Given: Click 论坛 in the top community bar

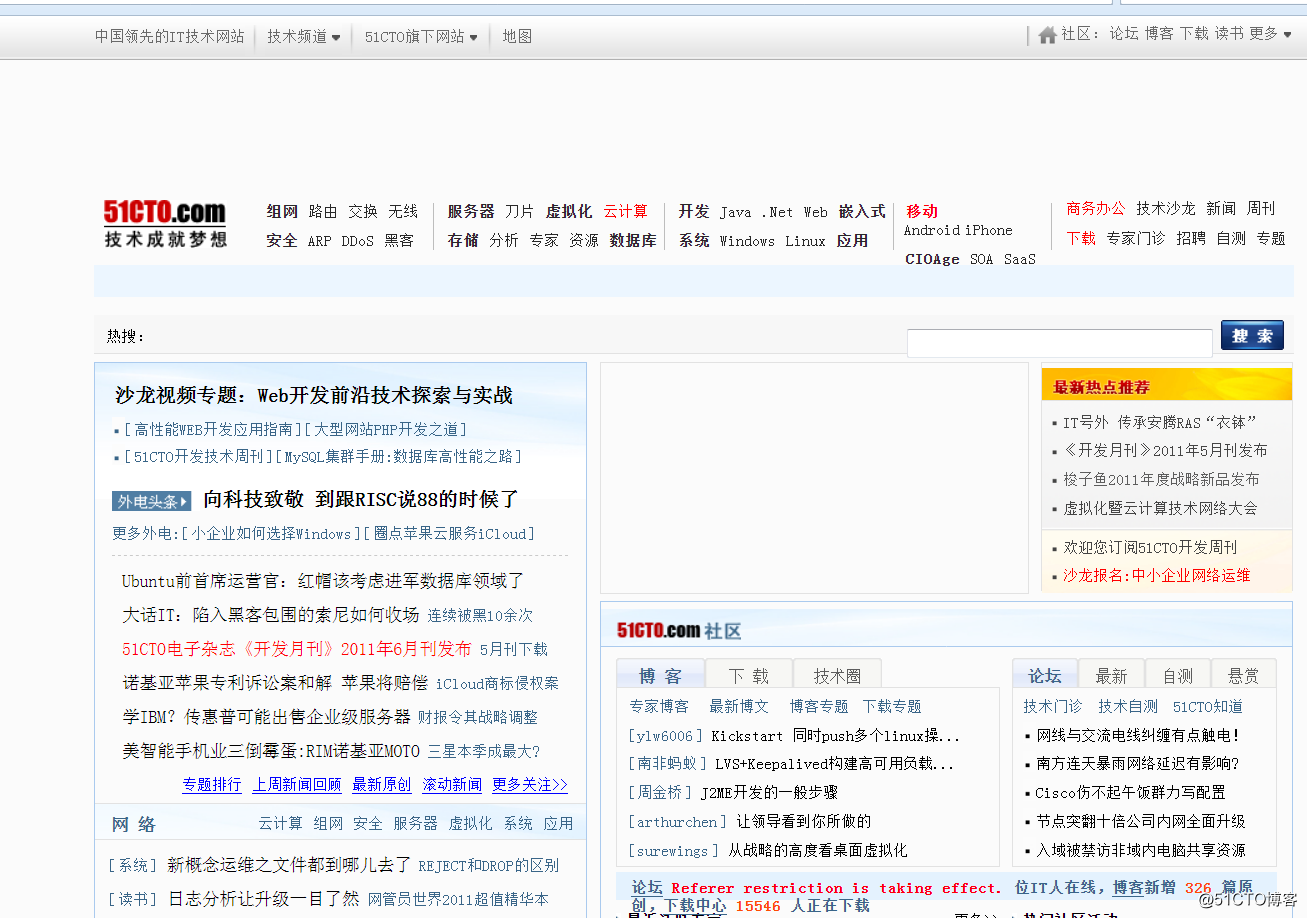Looking at the screenshot, I should coord(1123,34).
